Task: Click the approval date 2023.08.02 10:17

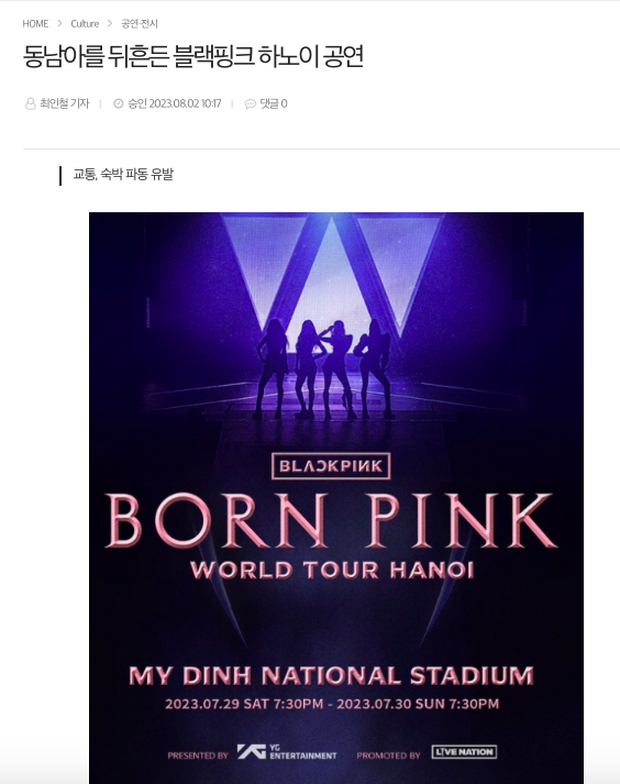Action: (x=174, y=104)
